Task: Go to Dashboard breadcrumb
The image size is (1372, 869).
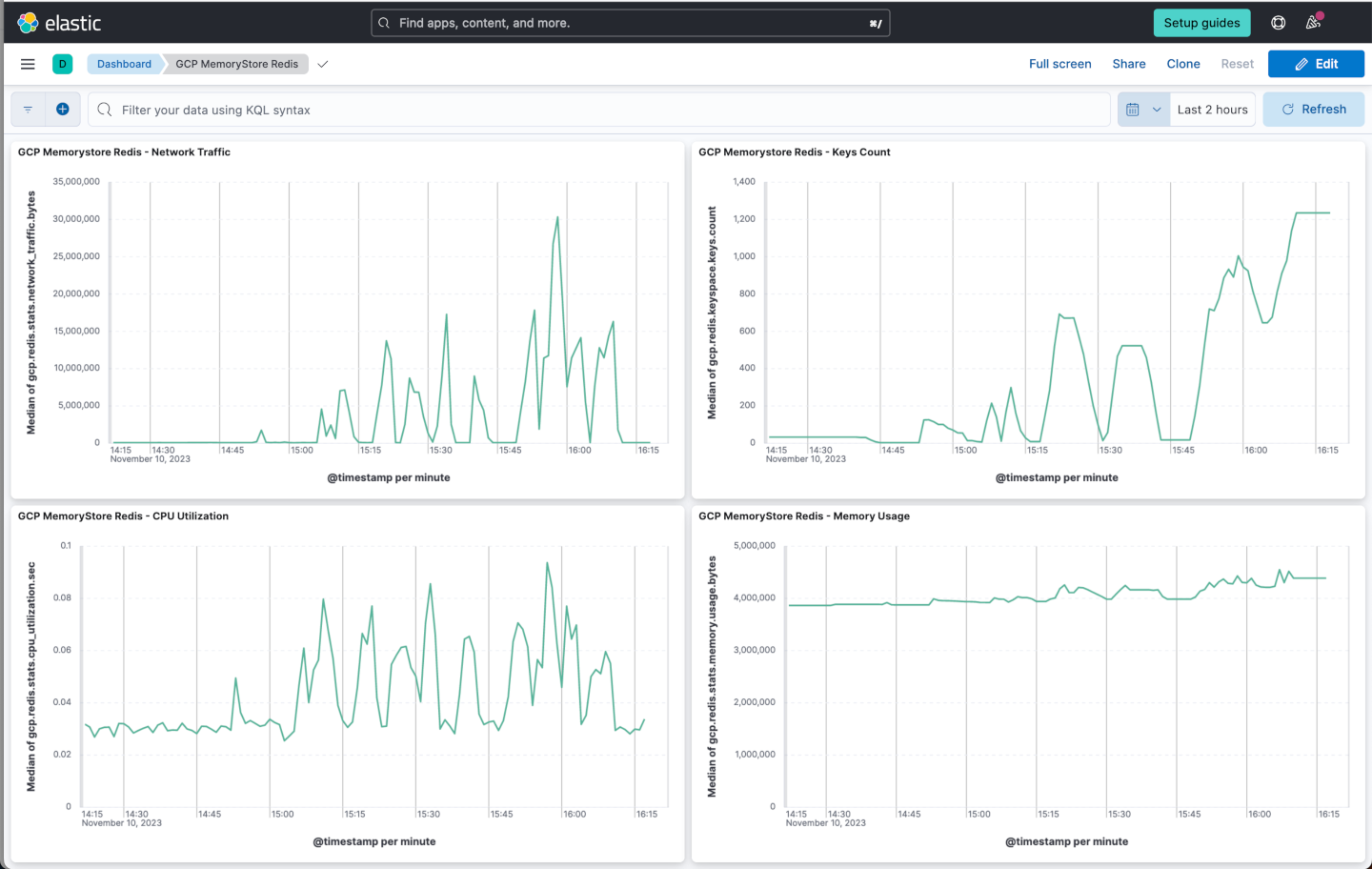Action: pyautogui.click(x=124, y=64)
